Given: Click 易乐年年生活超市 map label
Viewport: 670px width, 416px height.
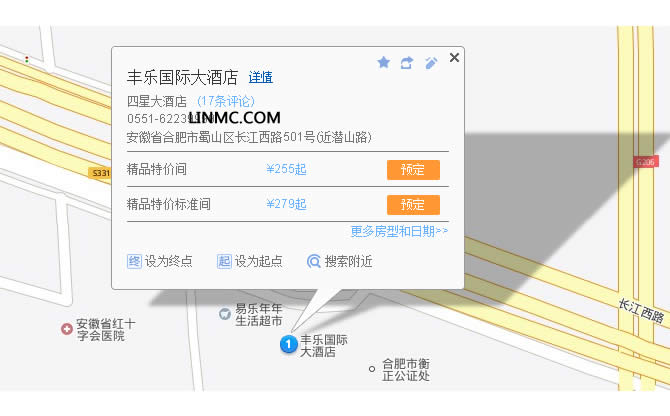Looking at the screenshot, I should (259, 314).
